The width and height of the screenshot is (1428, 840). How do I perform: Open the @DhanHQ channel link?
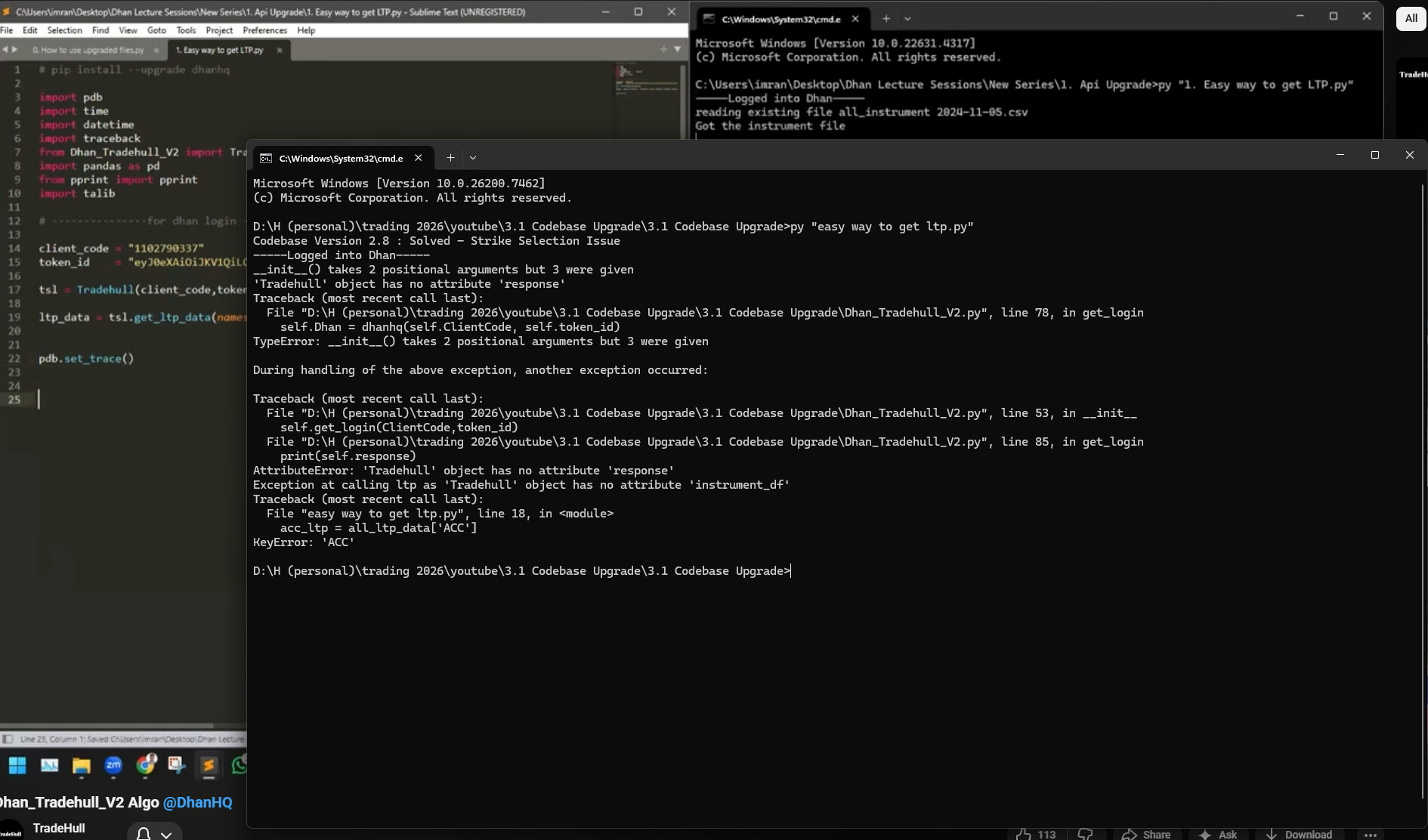coord(198,802)
